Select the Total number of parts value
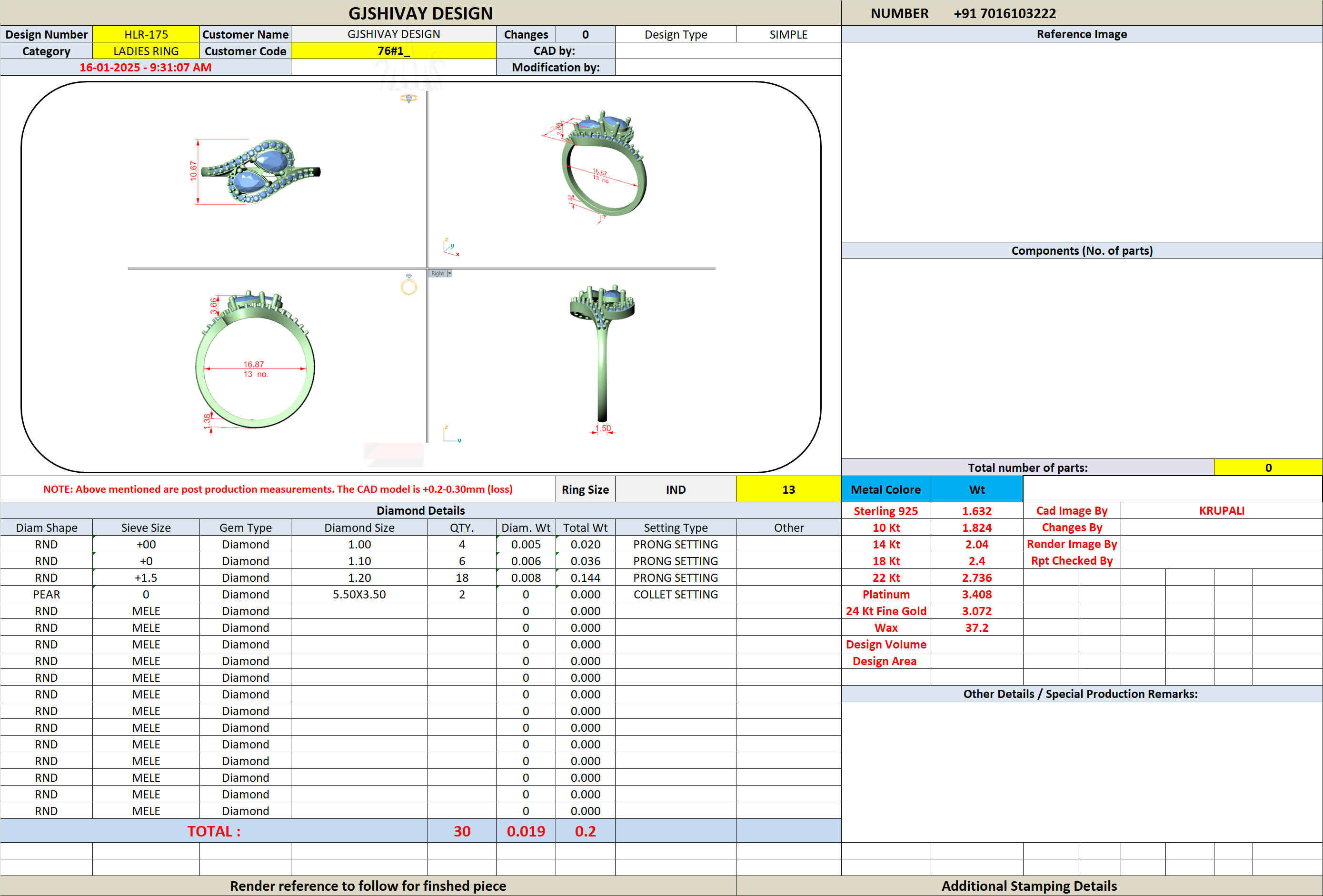This screenshot has width=1323, height=896. point(1268,468)
